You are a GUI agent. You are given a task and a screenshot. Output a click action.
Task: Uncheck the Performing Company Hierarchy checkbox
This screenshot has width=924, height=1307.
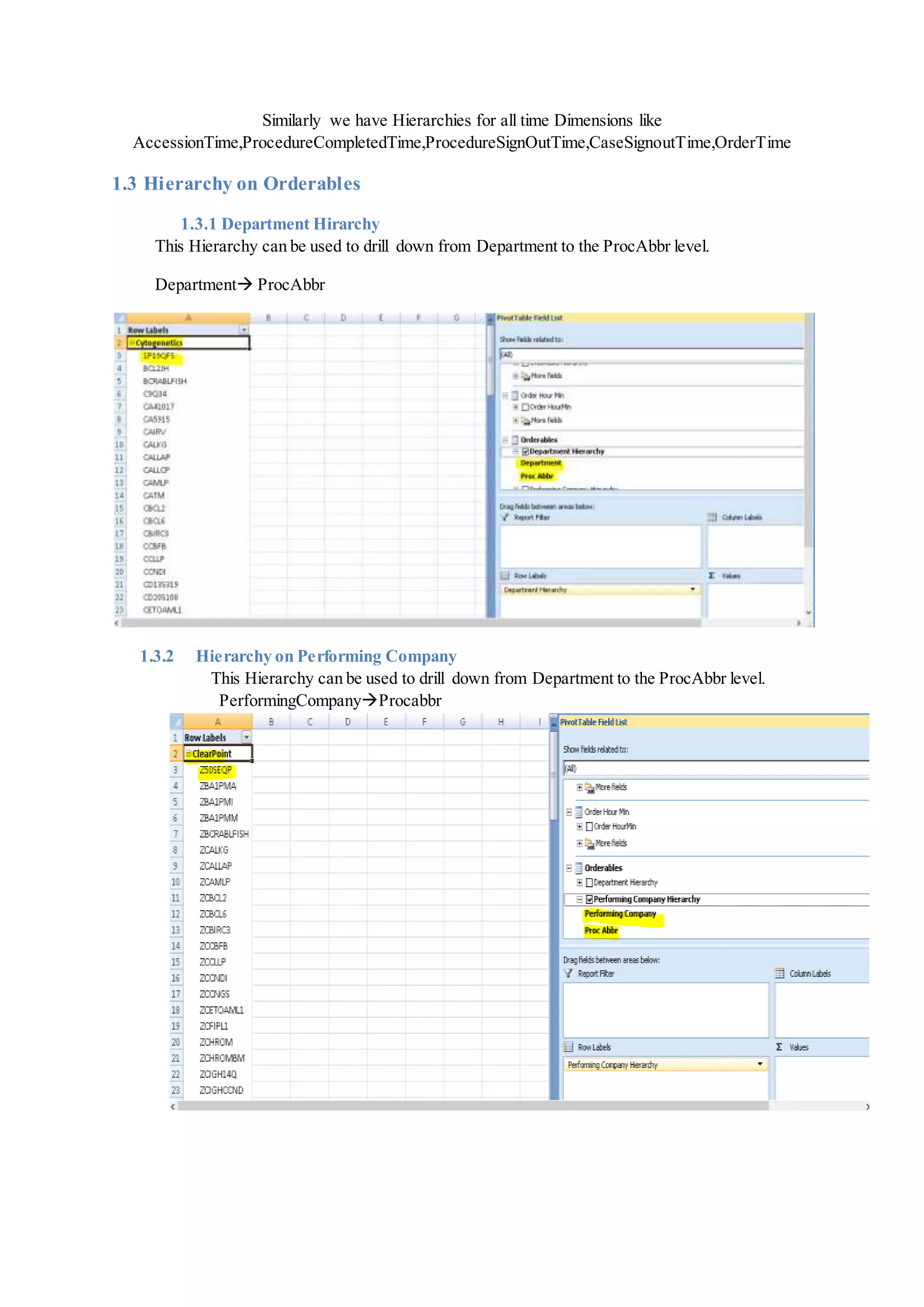click(x=589, y=899)
